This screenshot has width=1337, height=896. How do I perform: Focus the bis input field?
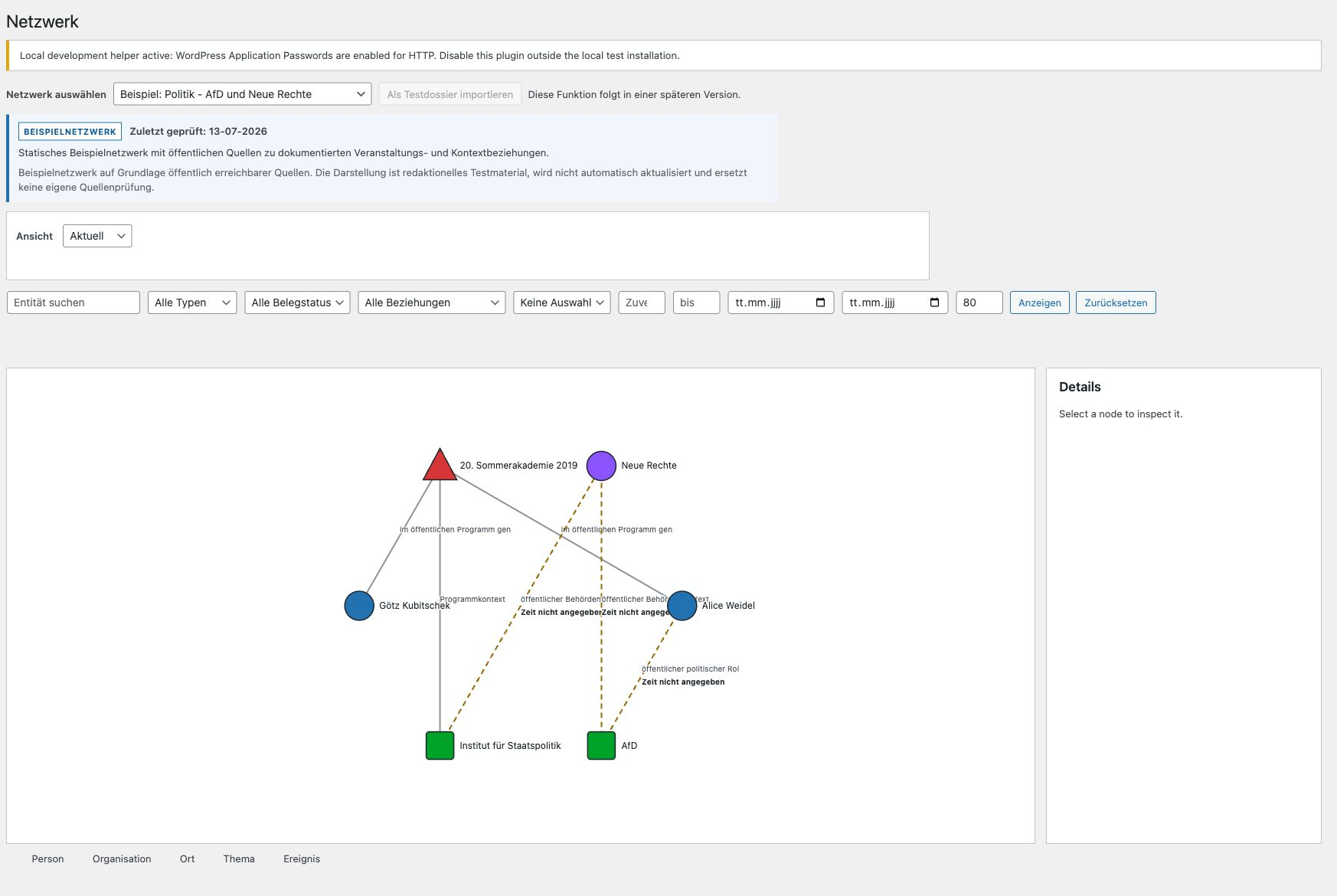click(x=697, y=302)
